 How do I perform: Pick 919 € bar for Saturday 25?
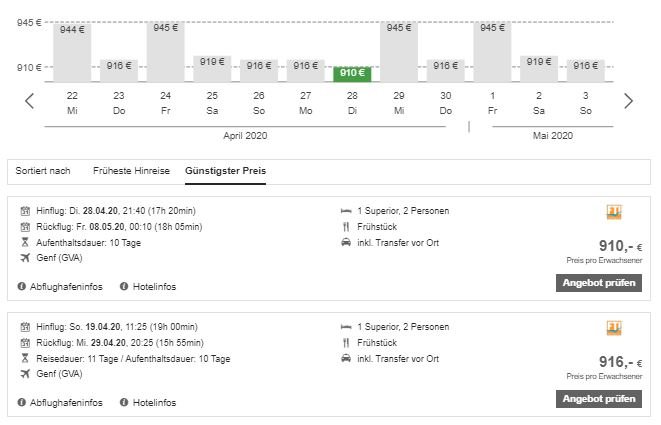click(x=212, y=68)
